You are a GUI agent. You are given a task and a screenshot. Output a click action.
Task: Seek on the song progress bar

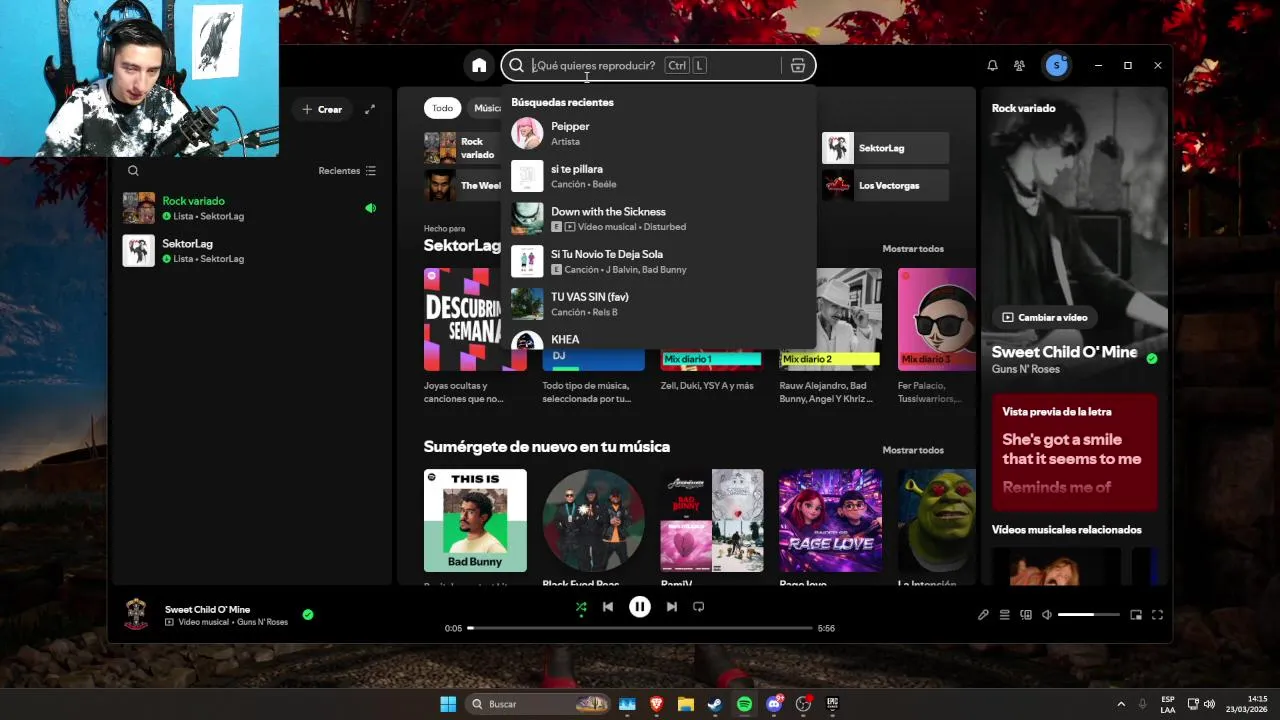click(x=640, y=628)
